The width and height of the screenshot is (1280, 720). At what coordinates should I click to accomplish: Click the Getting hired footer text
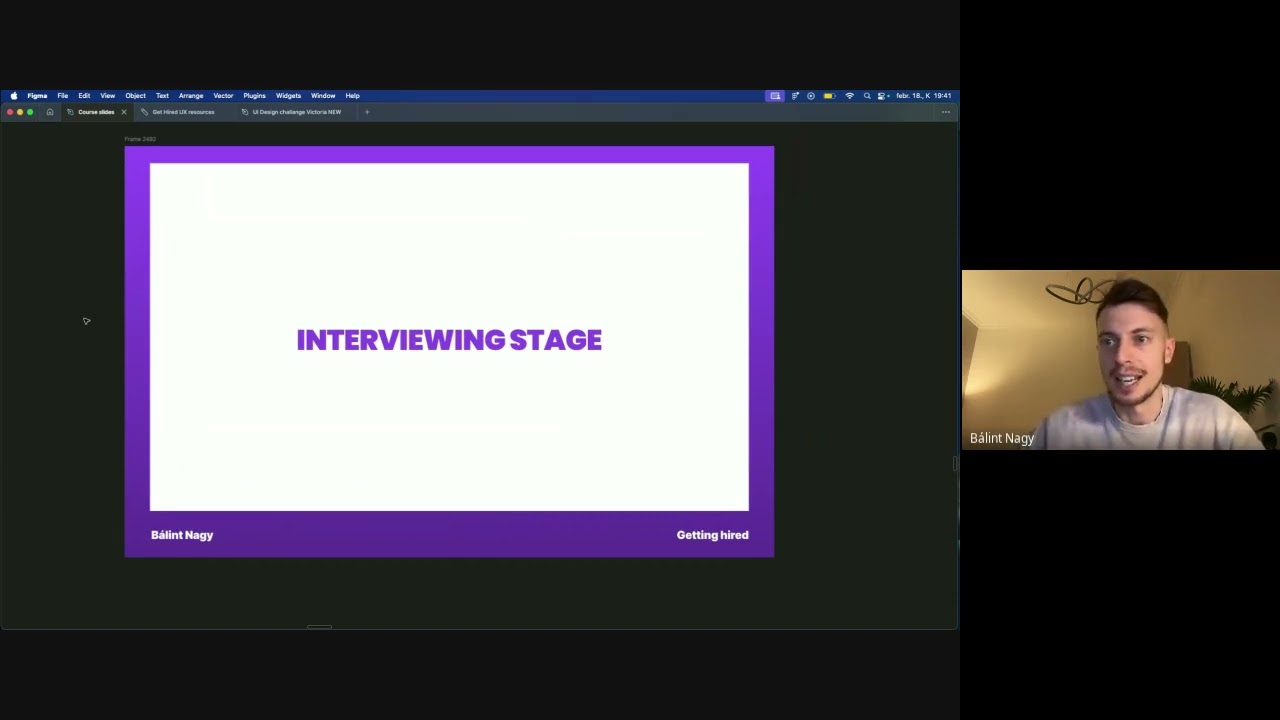[712, 535]
